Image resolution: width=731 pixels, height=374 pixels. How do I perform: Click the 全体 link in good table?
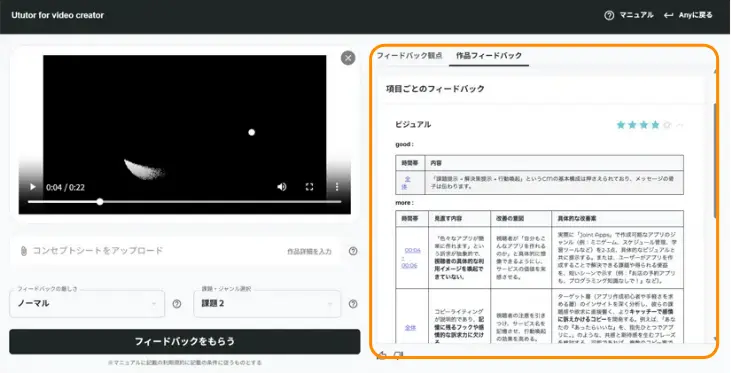coord(406,183)
